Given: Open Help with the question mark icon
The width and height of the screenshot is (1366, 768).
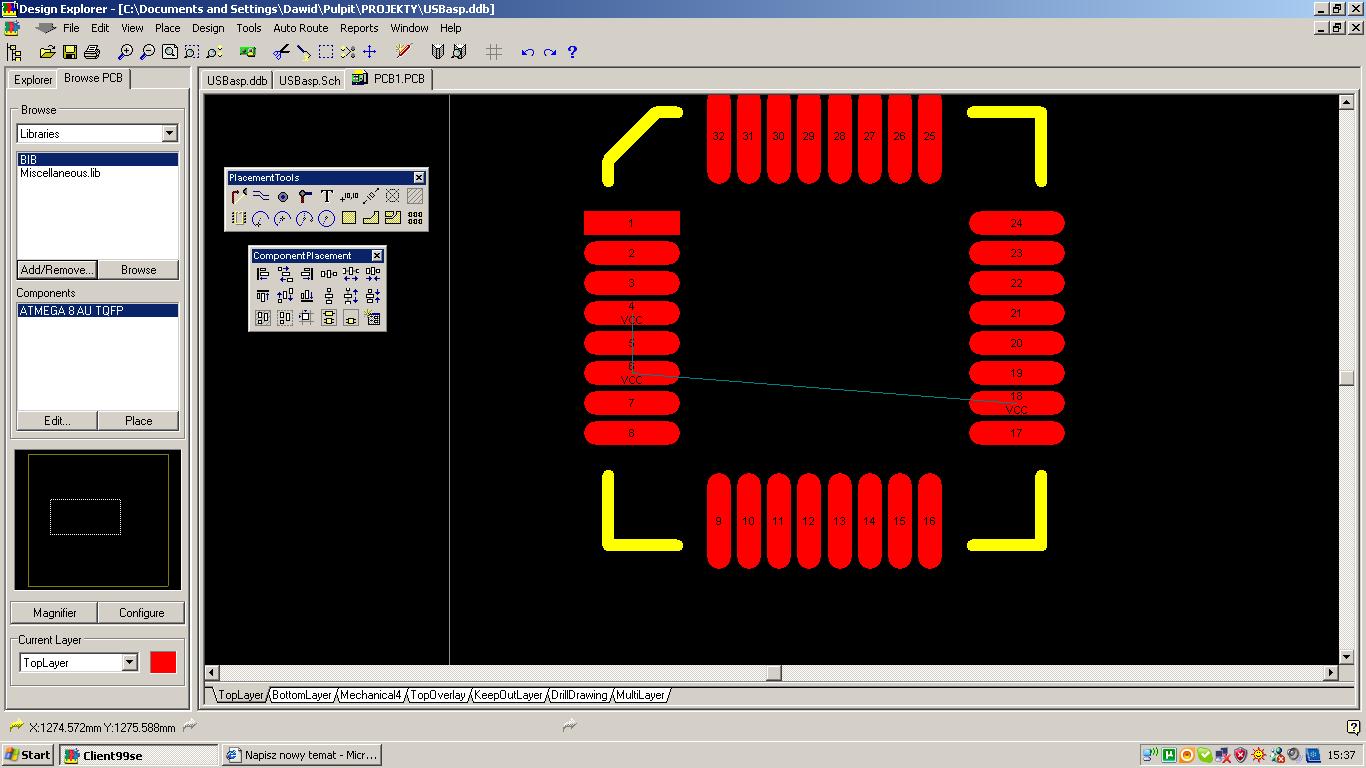Looking at the screenshot, I should coord(572,52).
